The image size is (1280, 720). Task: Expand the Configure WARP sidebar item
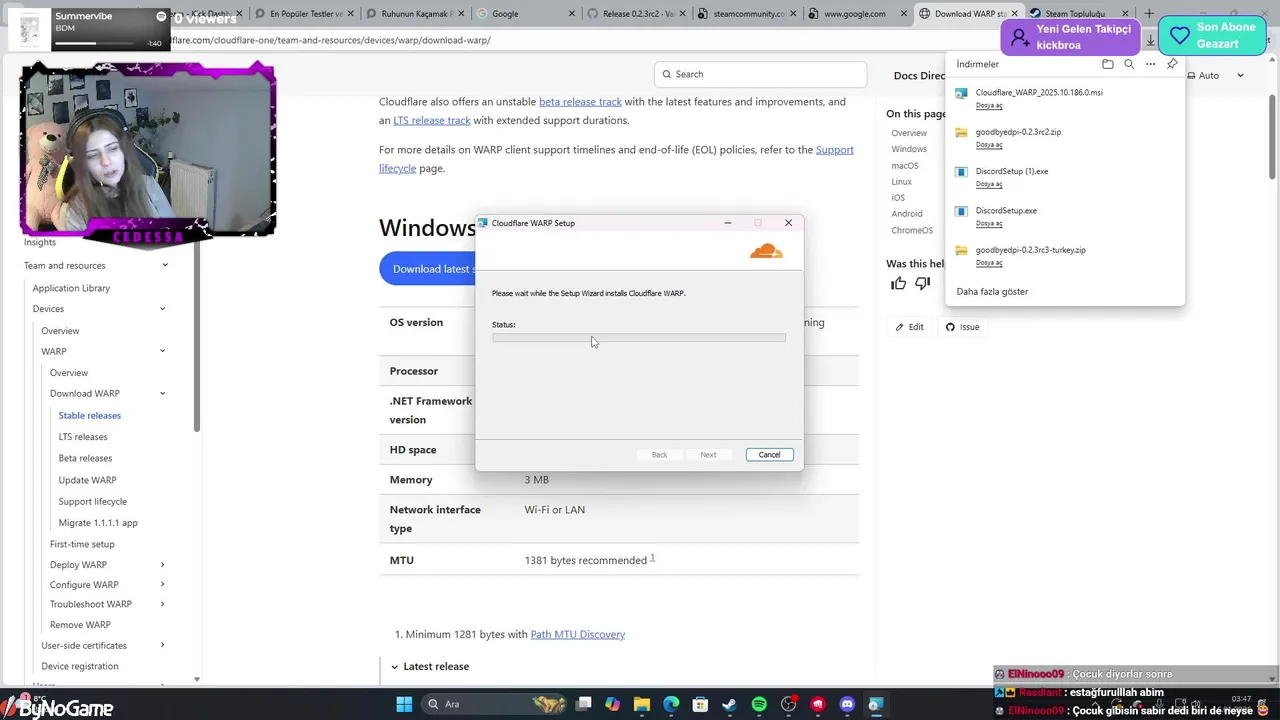(162, 584)
